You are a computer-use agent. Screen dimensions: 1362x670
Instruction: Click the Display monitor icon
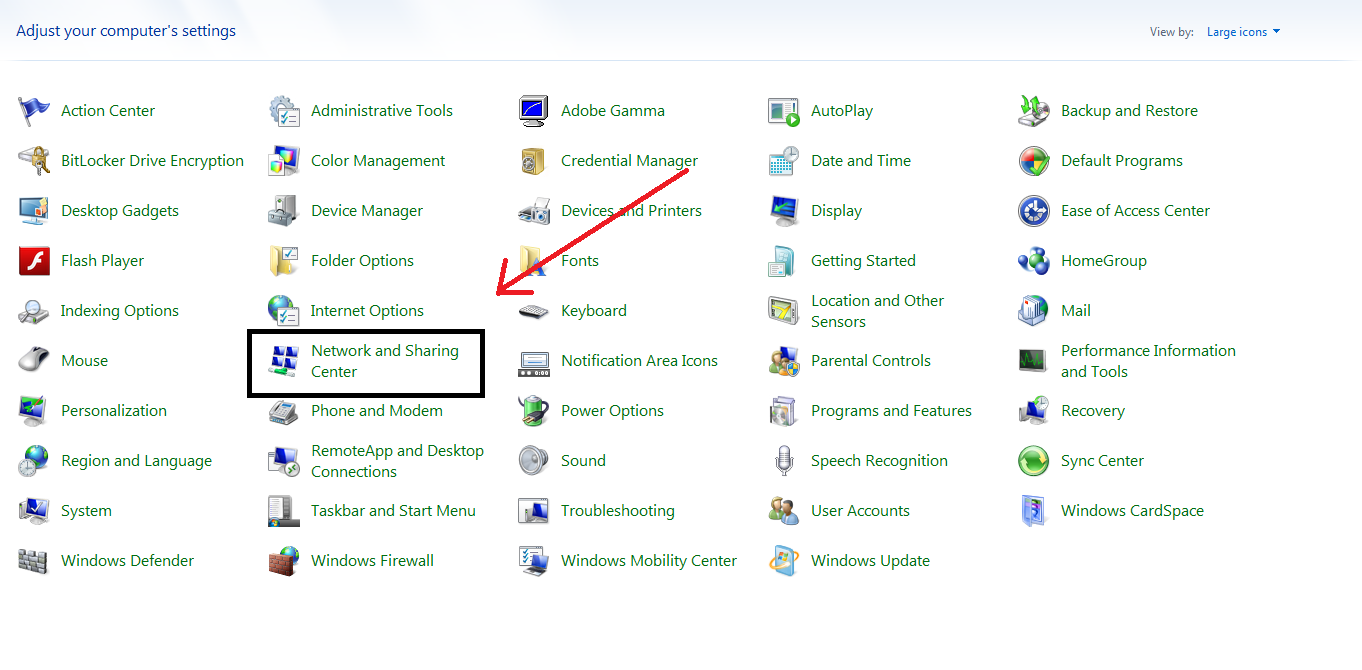(x=784, y=211)
